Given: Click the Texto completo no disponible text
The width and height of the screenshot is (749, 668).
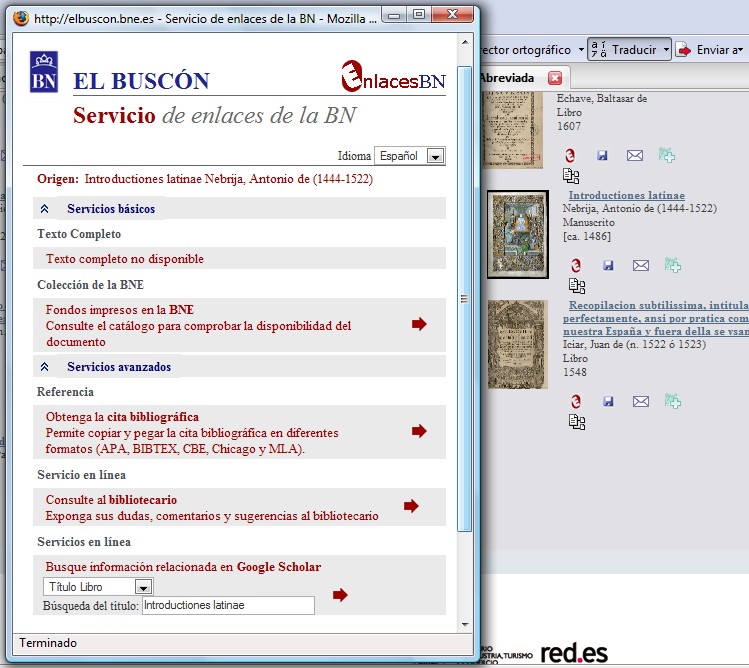Looking at the screenshot, I should 125,259.
